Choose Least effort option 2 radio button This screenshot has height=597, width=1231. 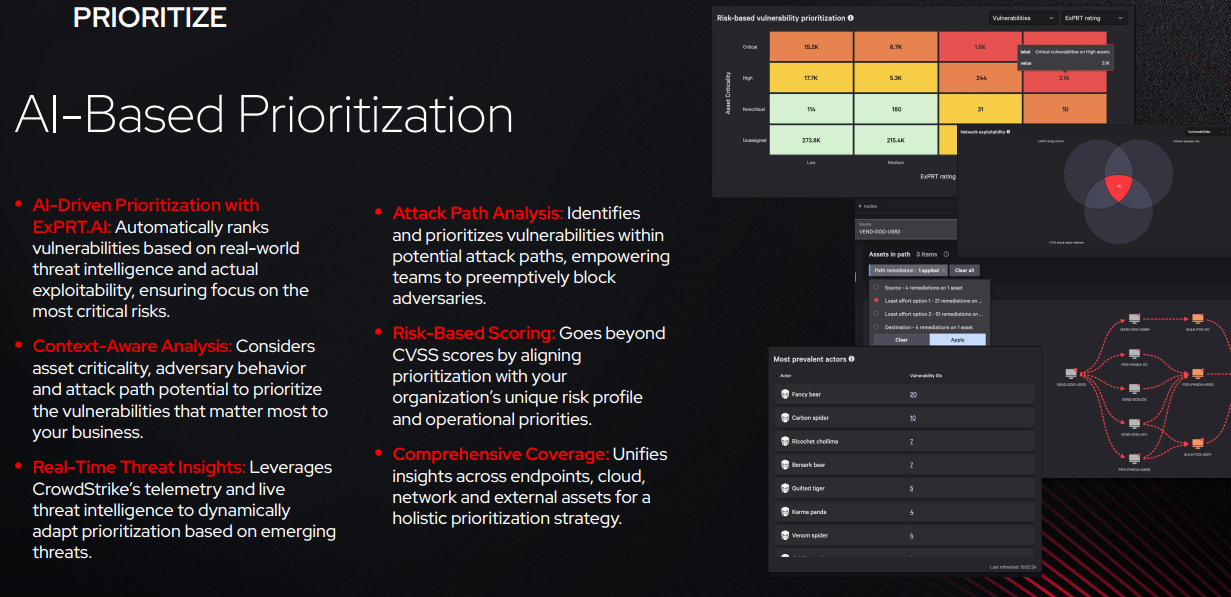coord(877,313)
